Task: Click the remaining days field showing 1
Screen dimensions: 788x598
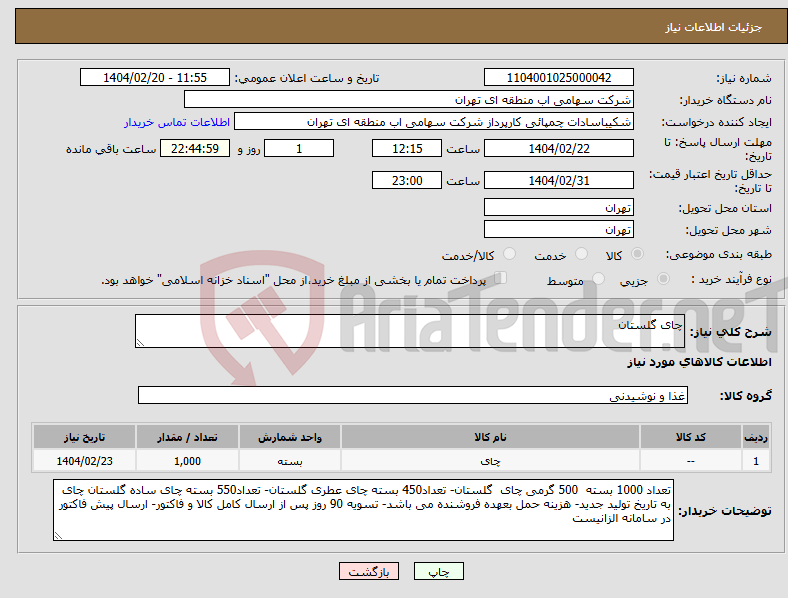Action: [x=299, y=148]
